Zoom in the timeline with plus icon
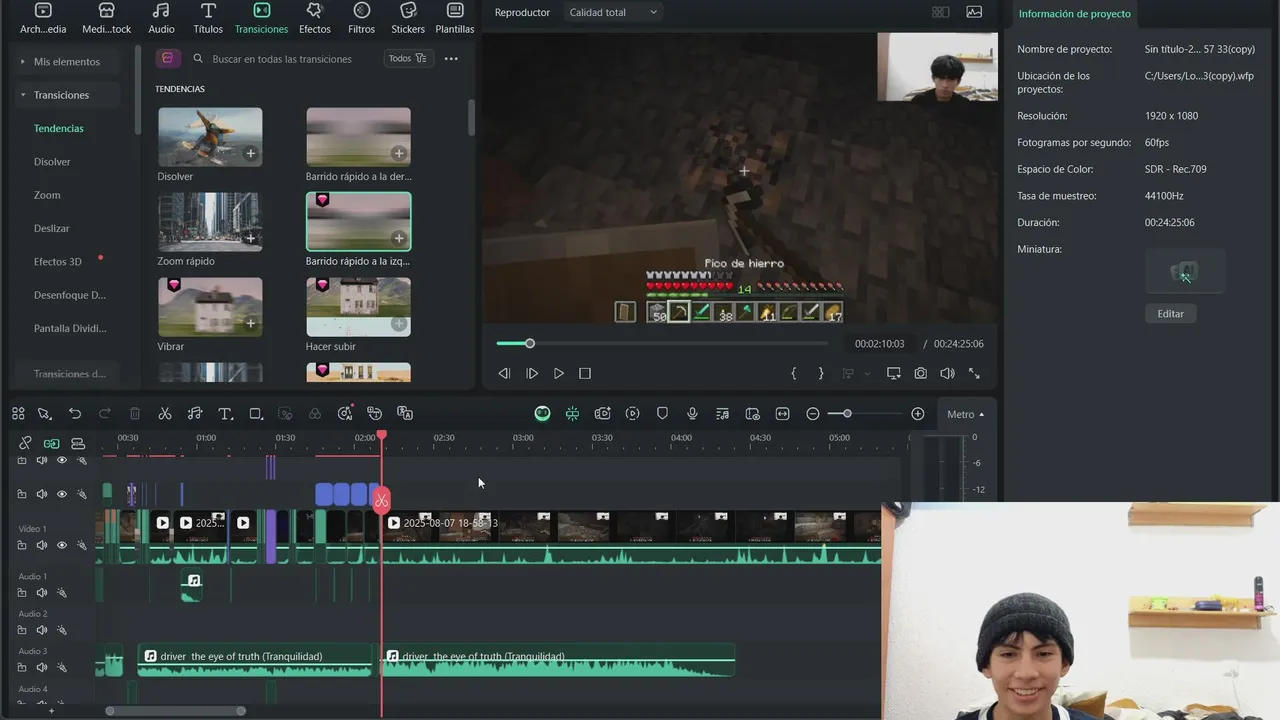 click(x=918, y=414)
